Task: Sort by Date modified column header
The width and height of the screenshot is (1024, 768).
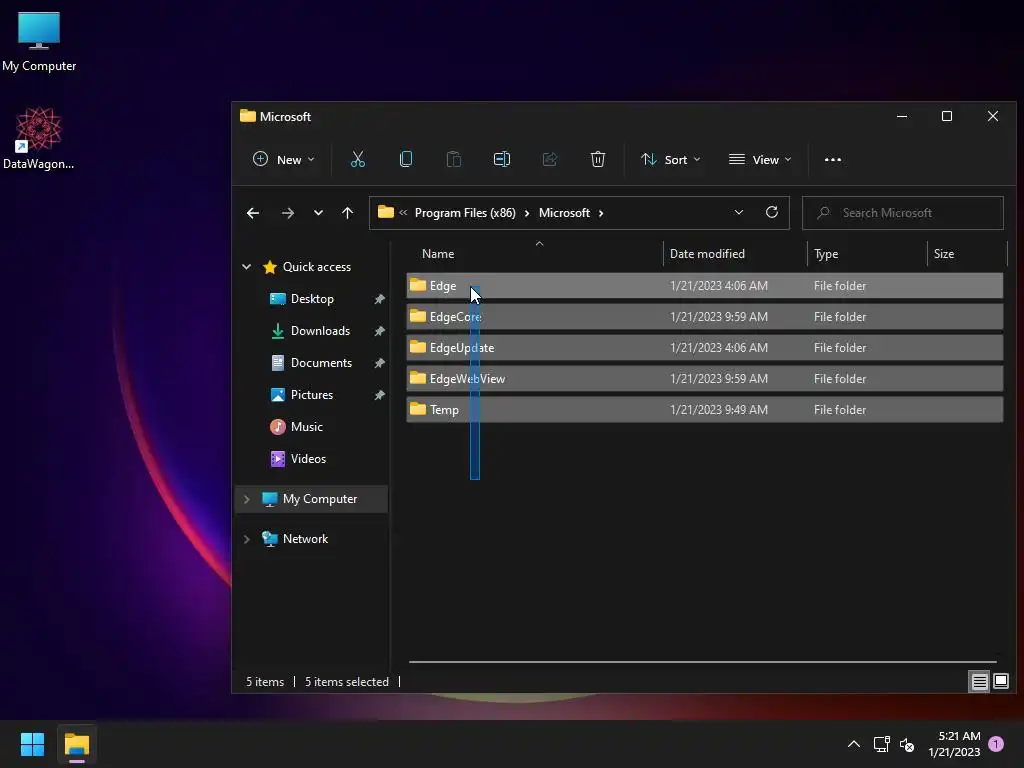Action: [x=735, y=254]
